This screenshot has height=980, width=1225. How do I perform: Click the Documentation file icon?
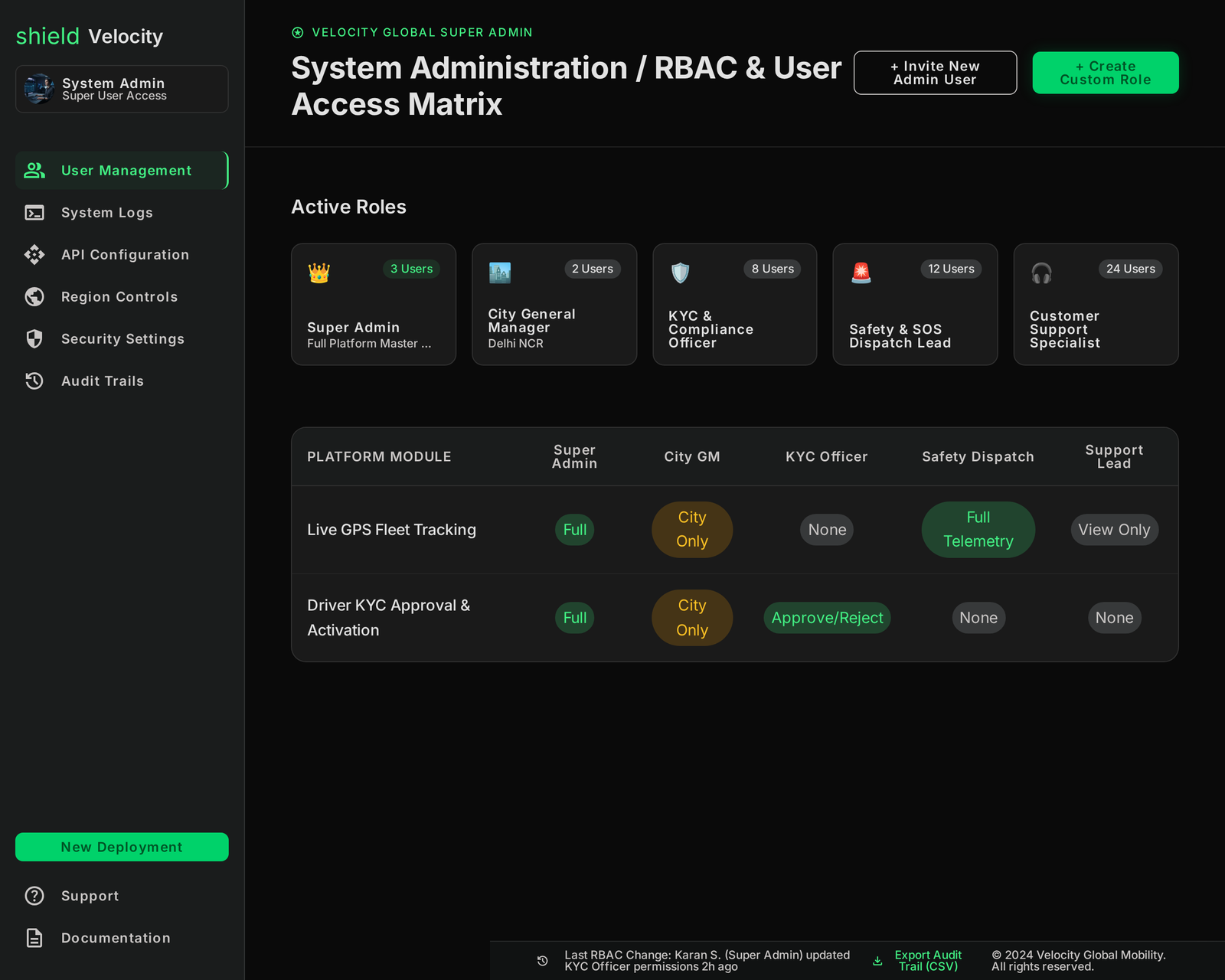(34, 938)
